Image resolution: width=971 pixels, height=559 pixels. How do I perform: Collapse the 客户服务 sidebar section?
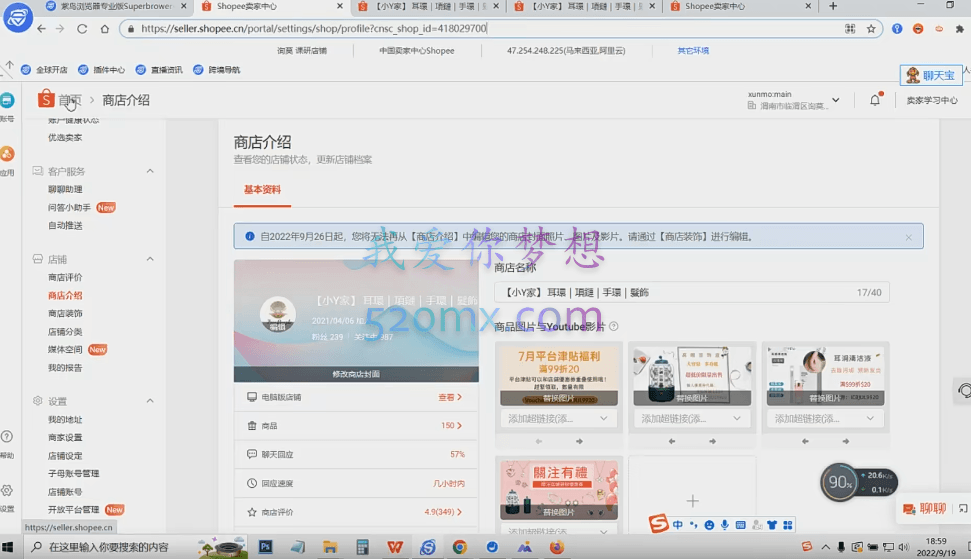coord(150,171)
